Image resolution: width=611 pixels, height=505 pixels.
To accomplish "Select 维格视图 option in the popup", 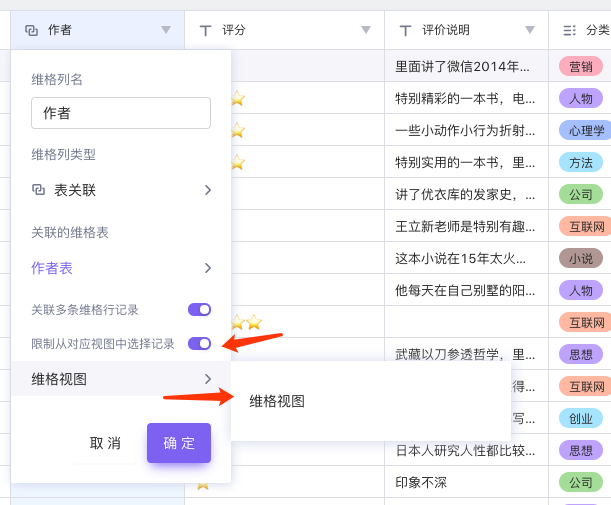I will (x=277, y=401).
